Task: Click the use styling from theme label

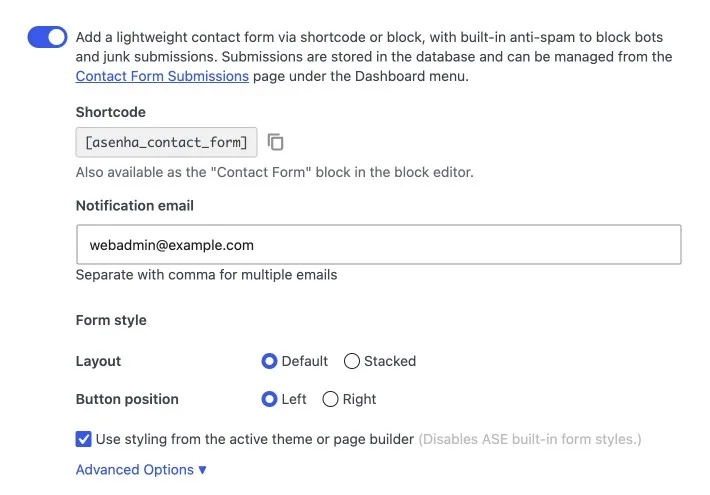Action: coord(255,439)
